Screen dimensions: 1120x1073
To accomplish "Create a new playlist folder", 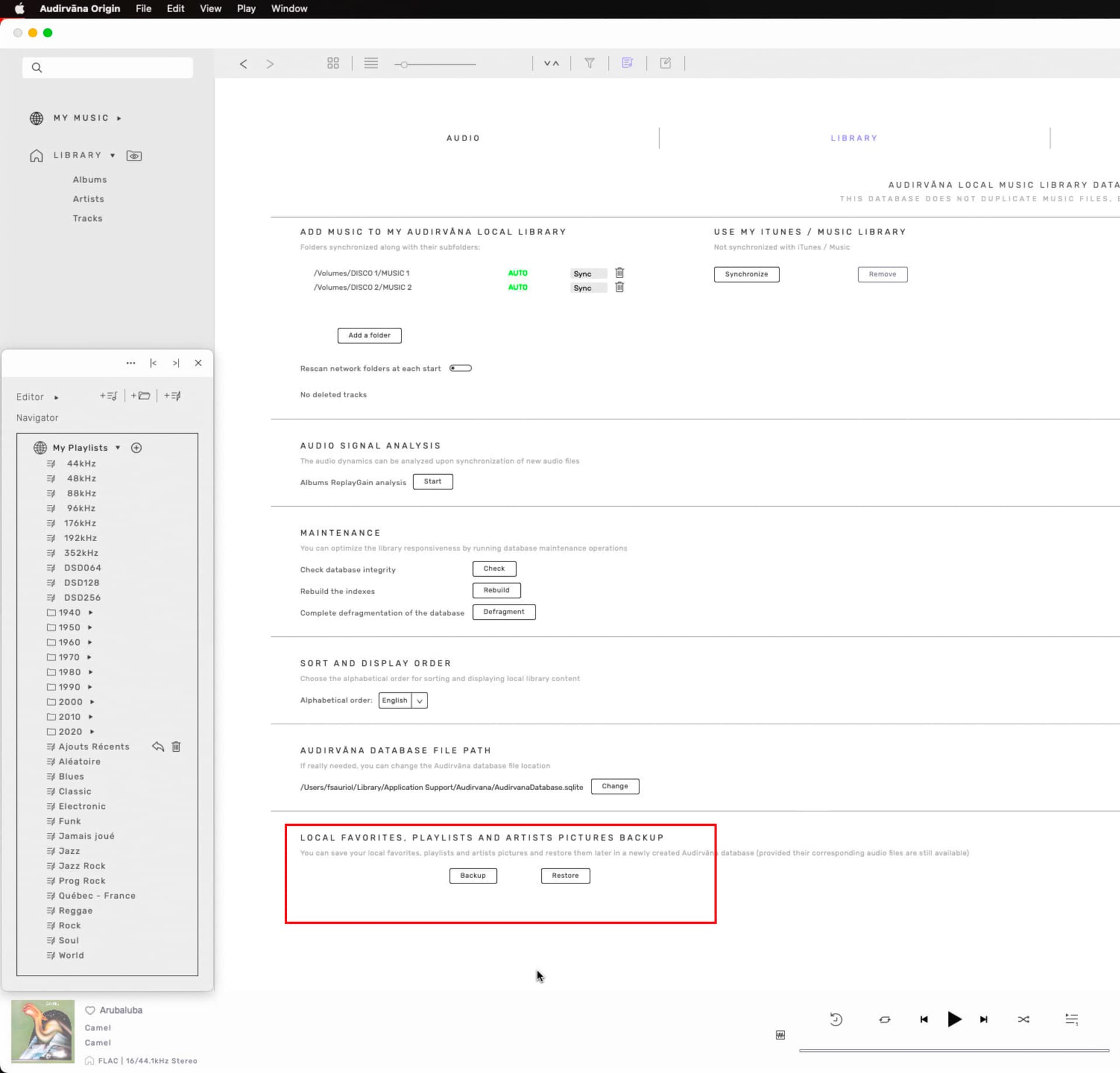I will pos(141,395).
